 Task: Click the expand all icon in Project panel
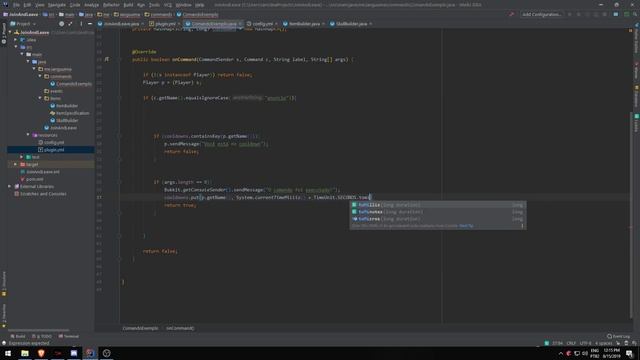(x=70, y=24)
